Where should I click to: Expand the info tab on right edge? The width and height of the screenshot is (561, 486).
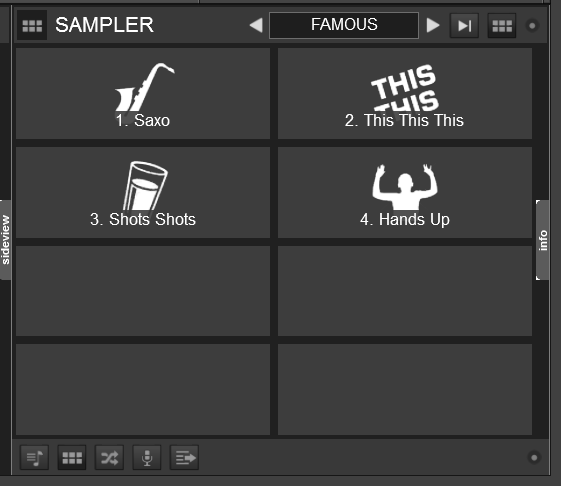(543, 240)
